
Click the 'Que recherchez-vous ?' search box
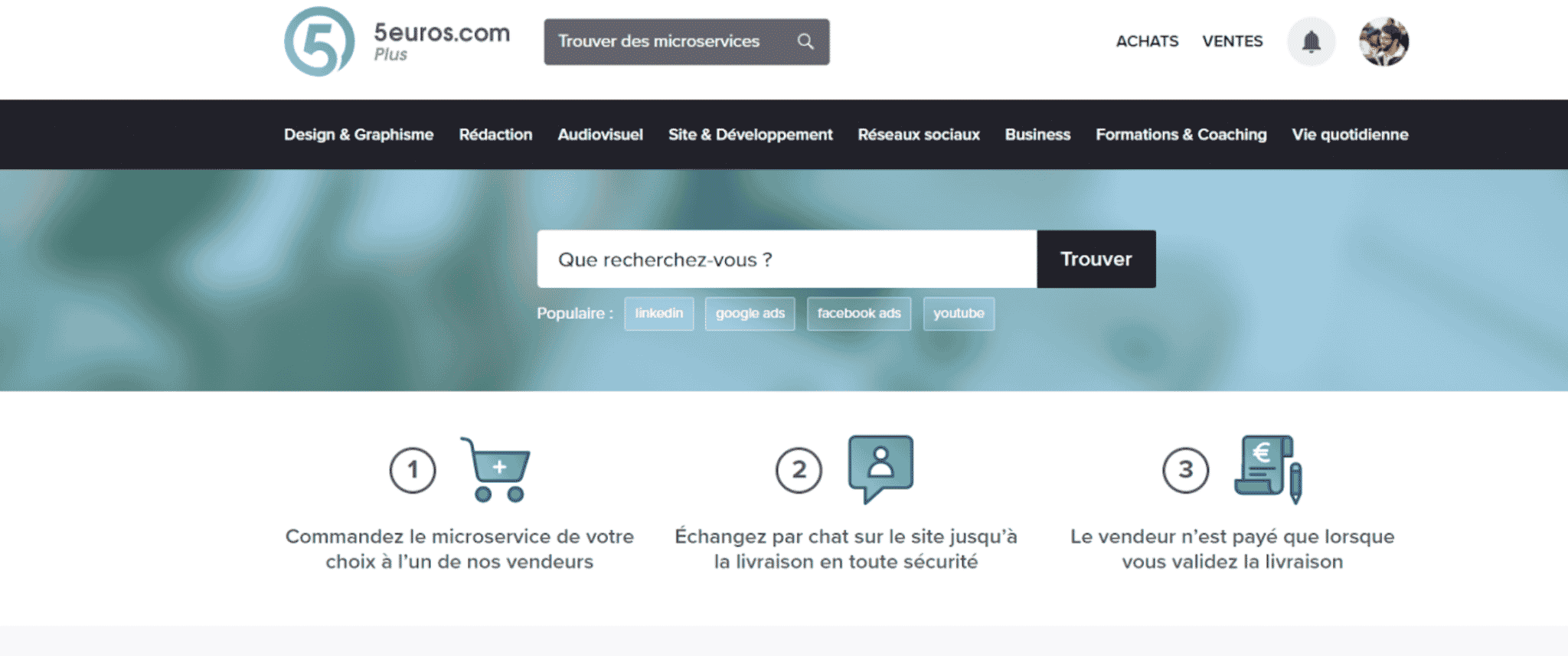point(787,259)
